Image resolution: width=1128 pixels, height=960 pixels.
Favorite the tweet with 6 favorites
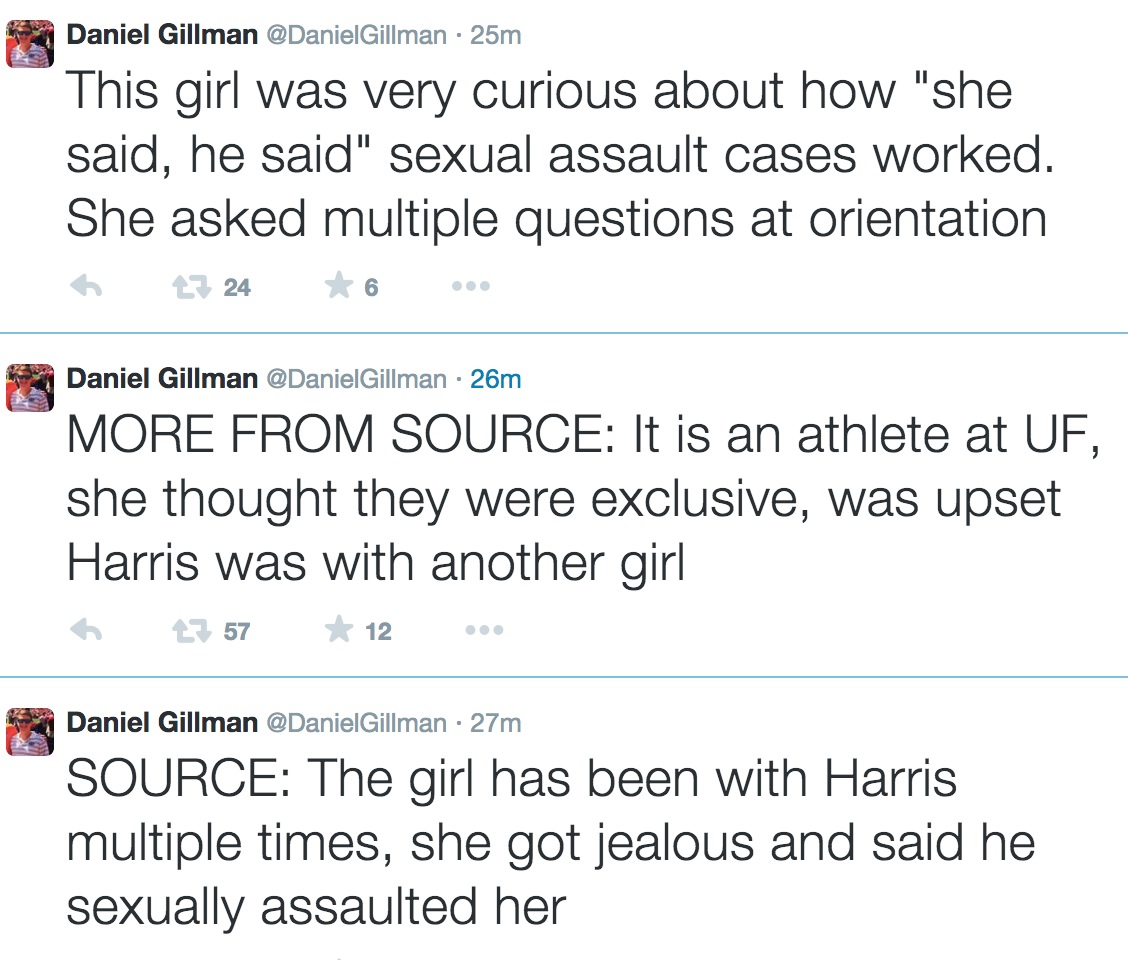[x=339, y=287]
